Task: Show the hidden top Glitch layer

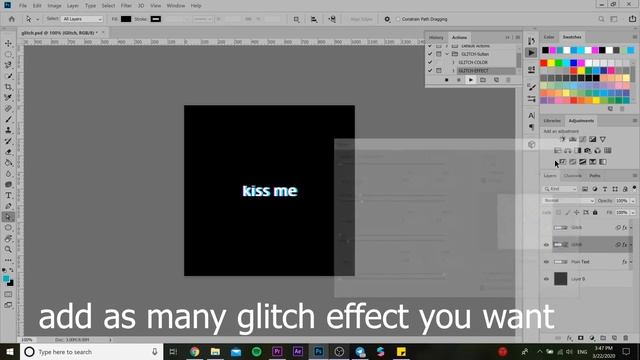Action: coord(546,228)
